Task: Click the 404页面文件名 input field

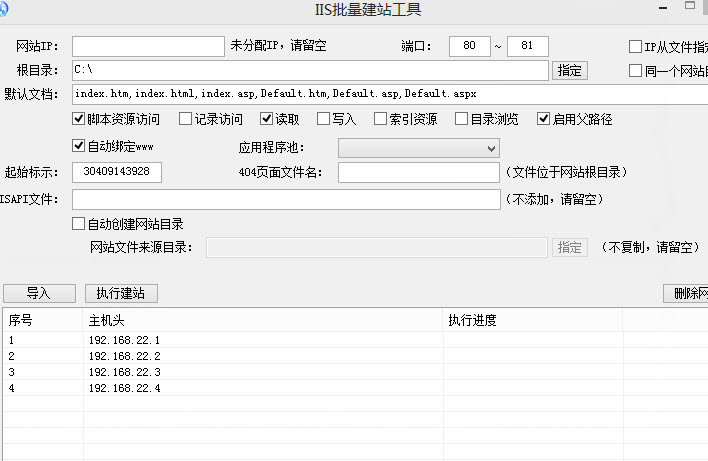Action: [419, 172]
